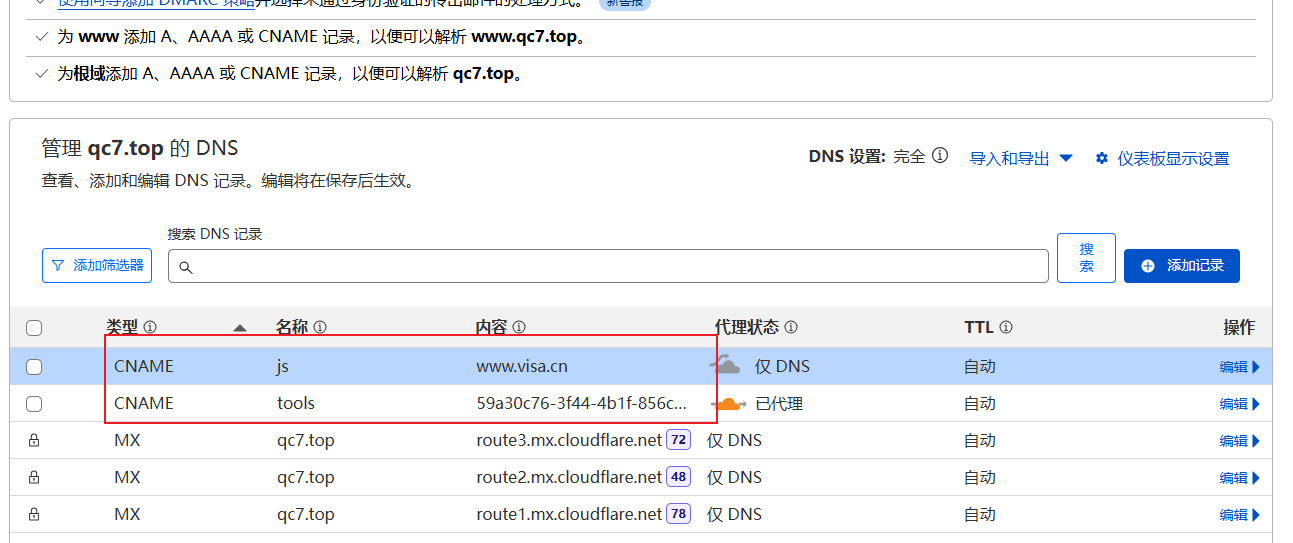Image resolution: width=1293 pixels, height=543 pixels.
Task: Click the info icon next to 类型 header
Action: pyautogui.click(x=150, y=327)
